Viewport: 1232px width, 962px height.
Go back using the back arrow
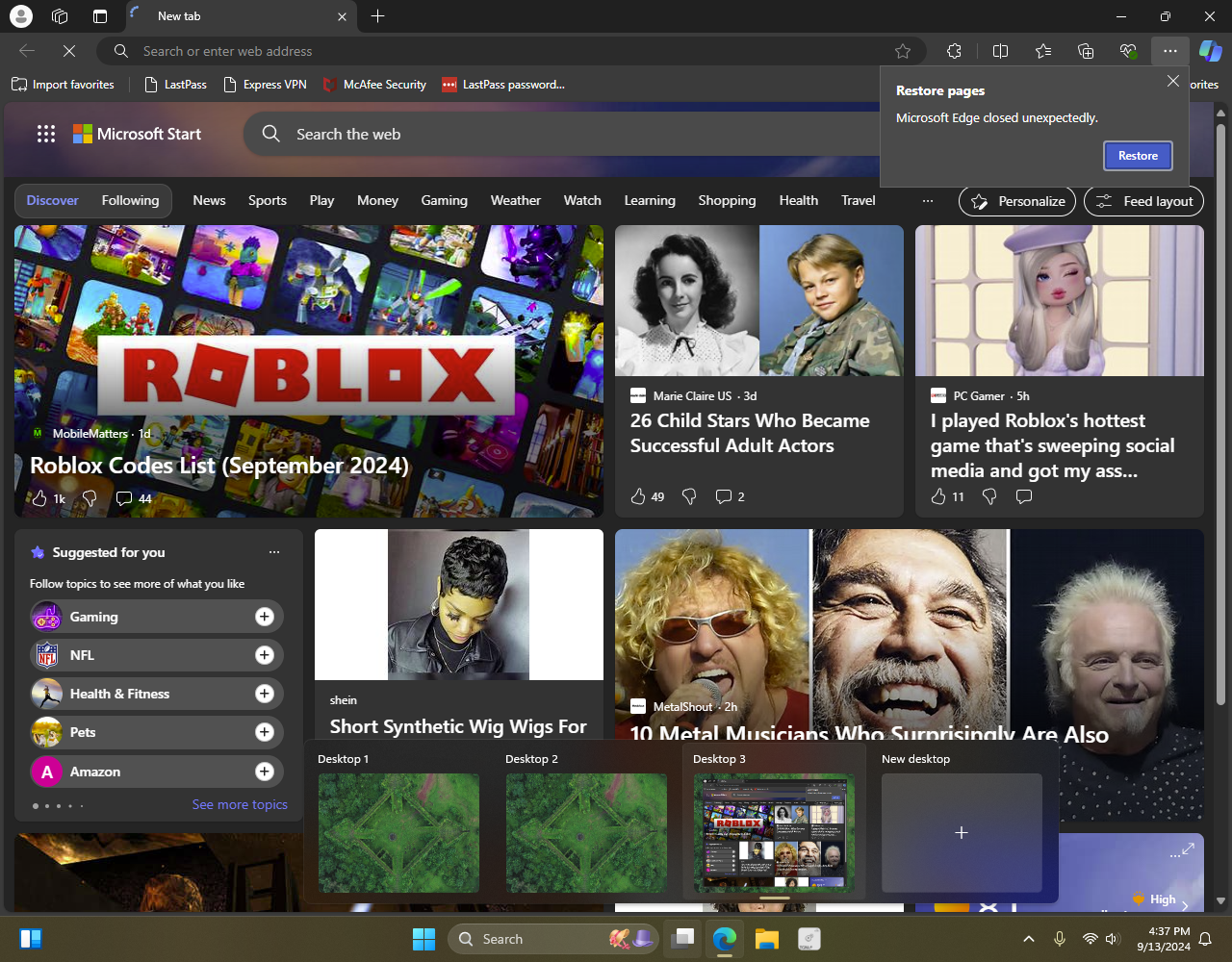coord(27,51)
